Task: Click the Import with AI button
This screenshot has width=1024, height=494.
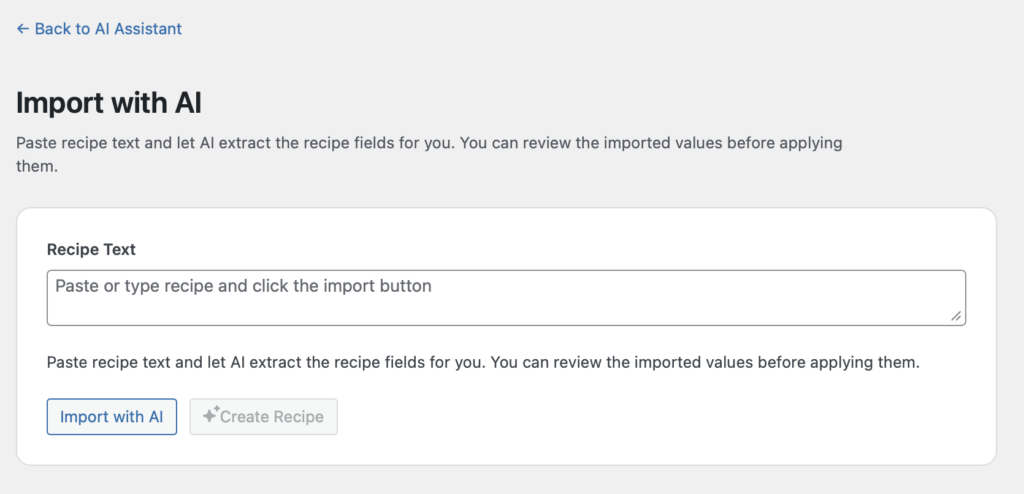Action: (x=112, y=417)
